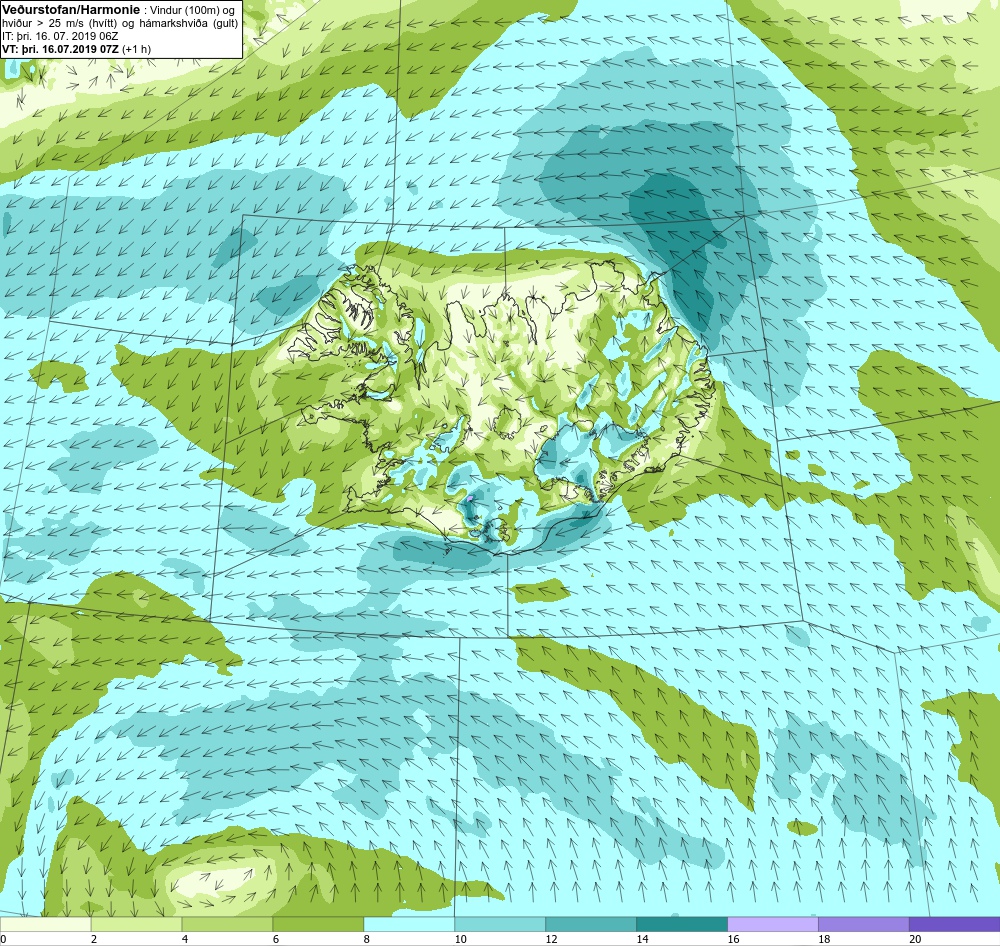Click the lavender 16–18 m/s legend swatch
This screenshot has height=946, width=1000.
773,924
